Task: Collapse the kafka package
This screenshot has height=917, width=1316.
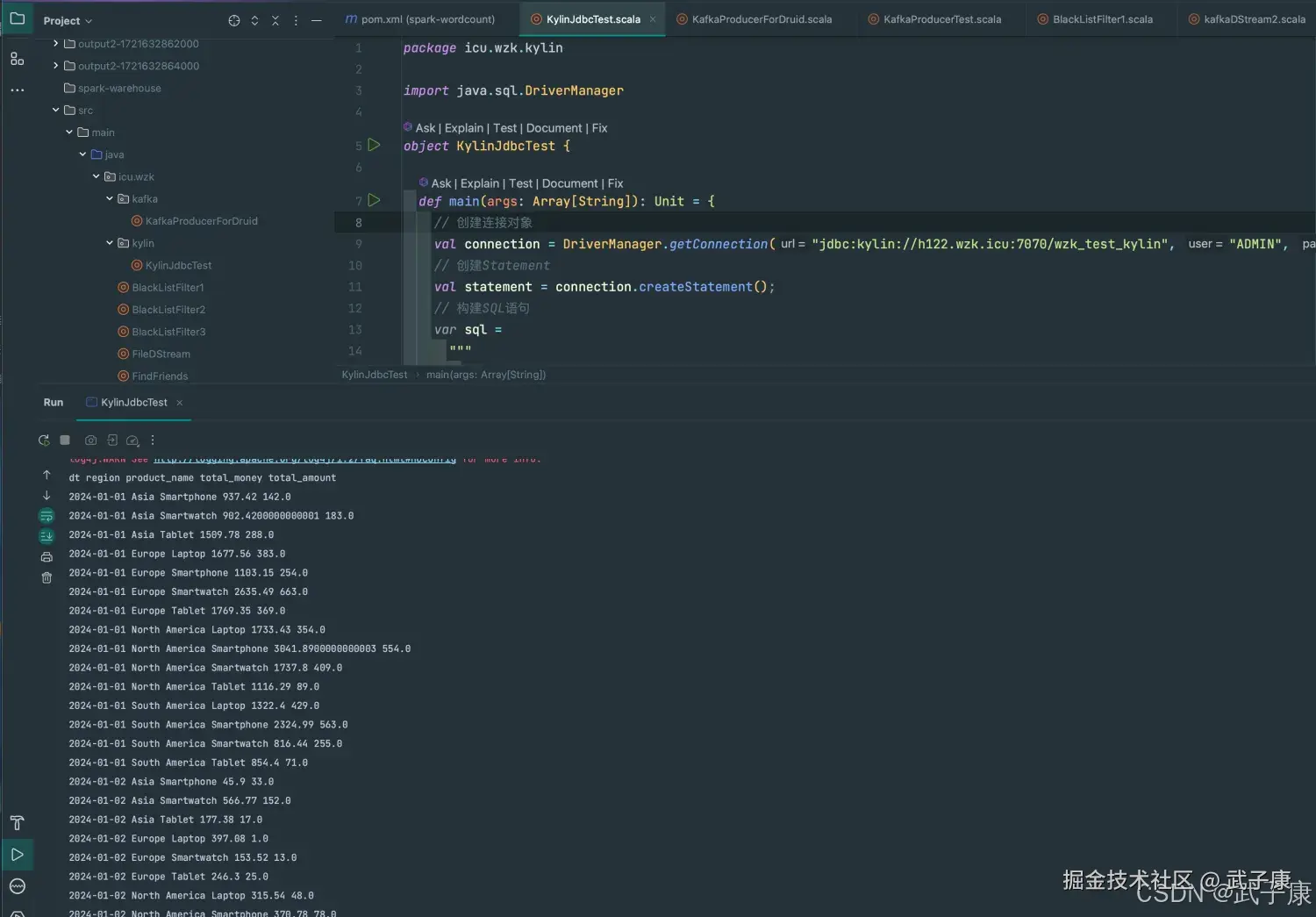Action: tap(110, 198)
